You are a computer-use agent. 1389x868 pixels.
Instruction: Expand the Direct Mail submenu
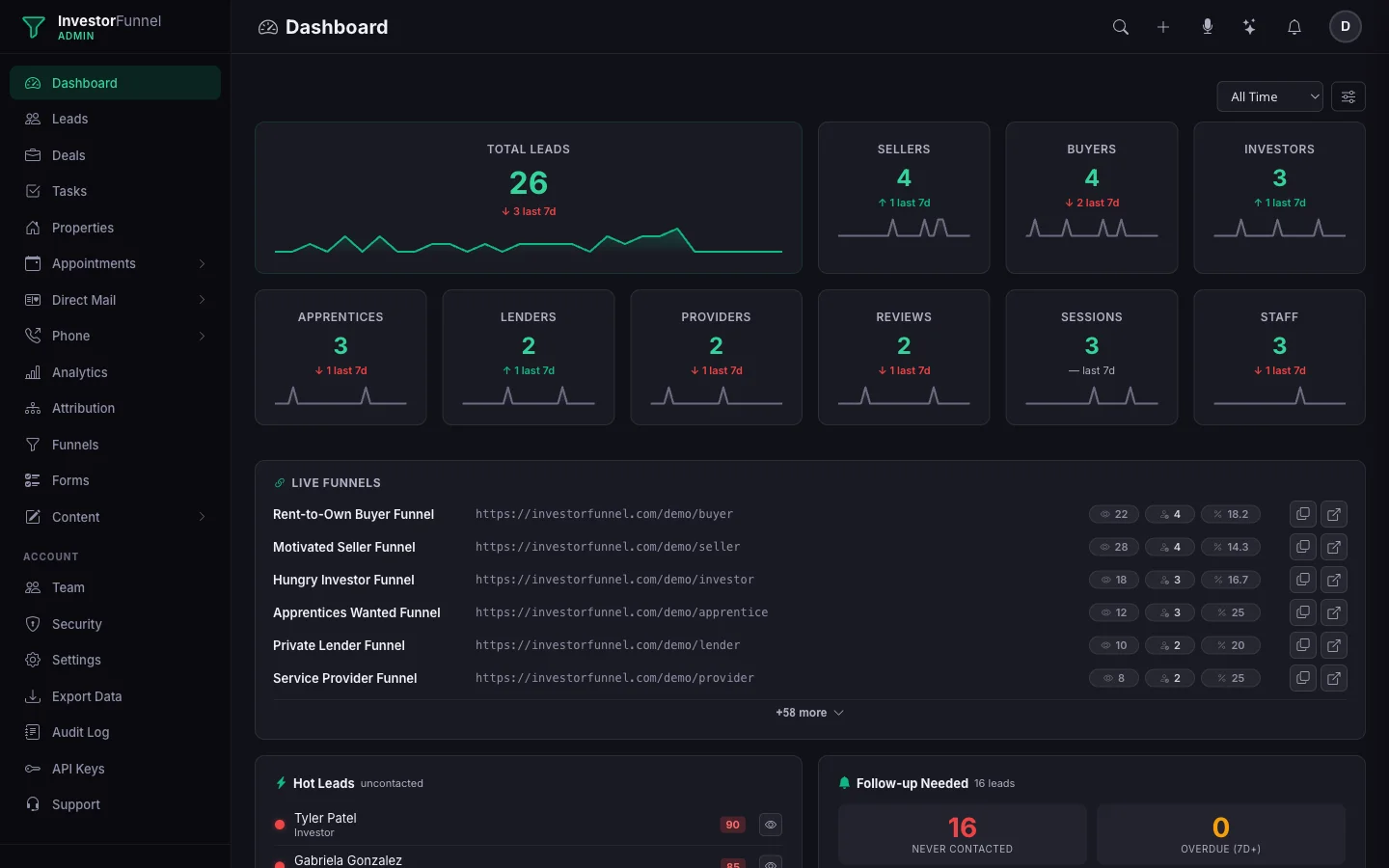tap(202, 300)
